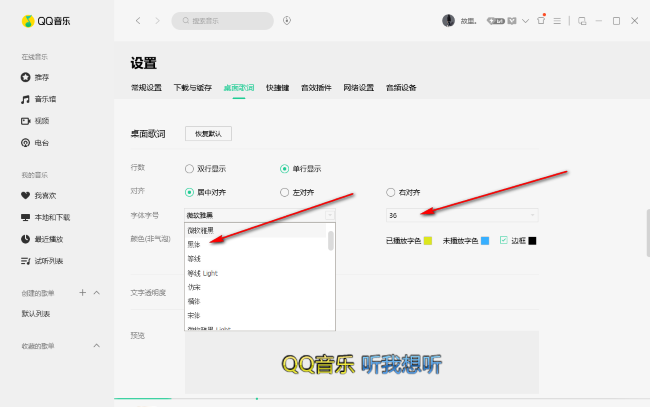Select 左对齐 left alignment radio button
This screenshot has width=650, height=407.
pyautogui.click(x=285, y=192)
